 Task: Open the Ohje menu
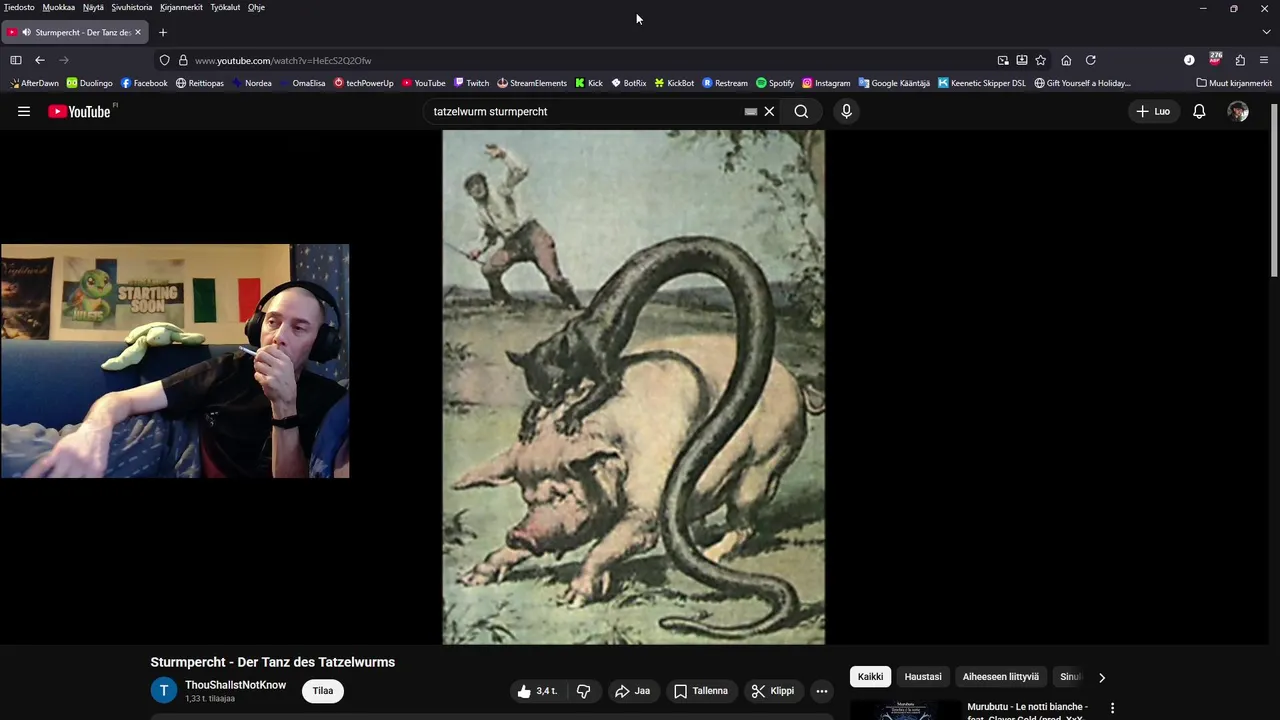(256, 7)
